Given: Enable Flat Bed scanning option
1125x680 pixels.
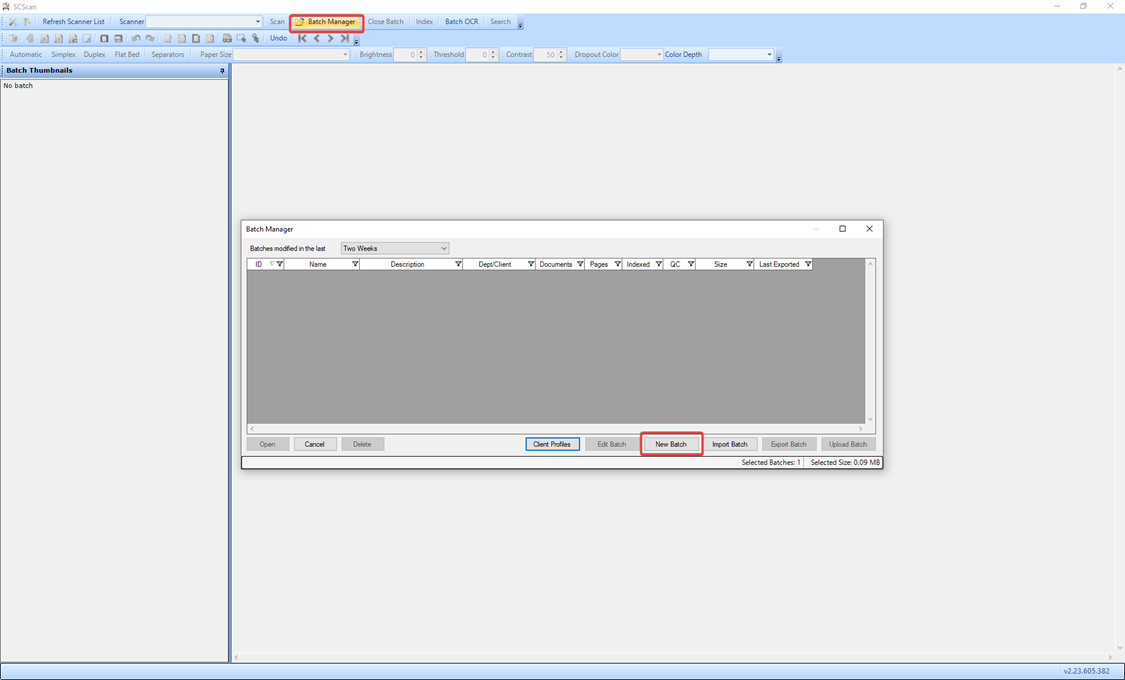Looking at the screenshot, I should 127,55.
